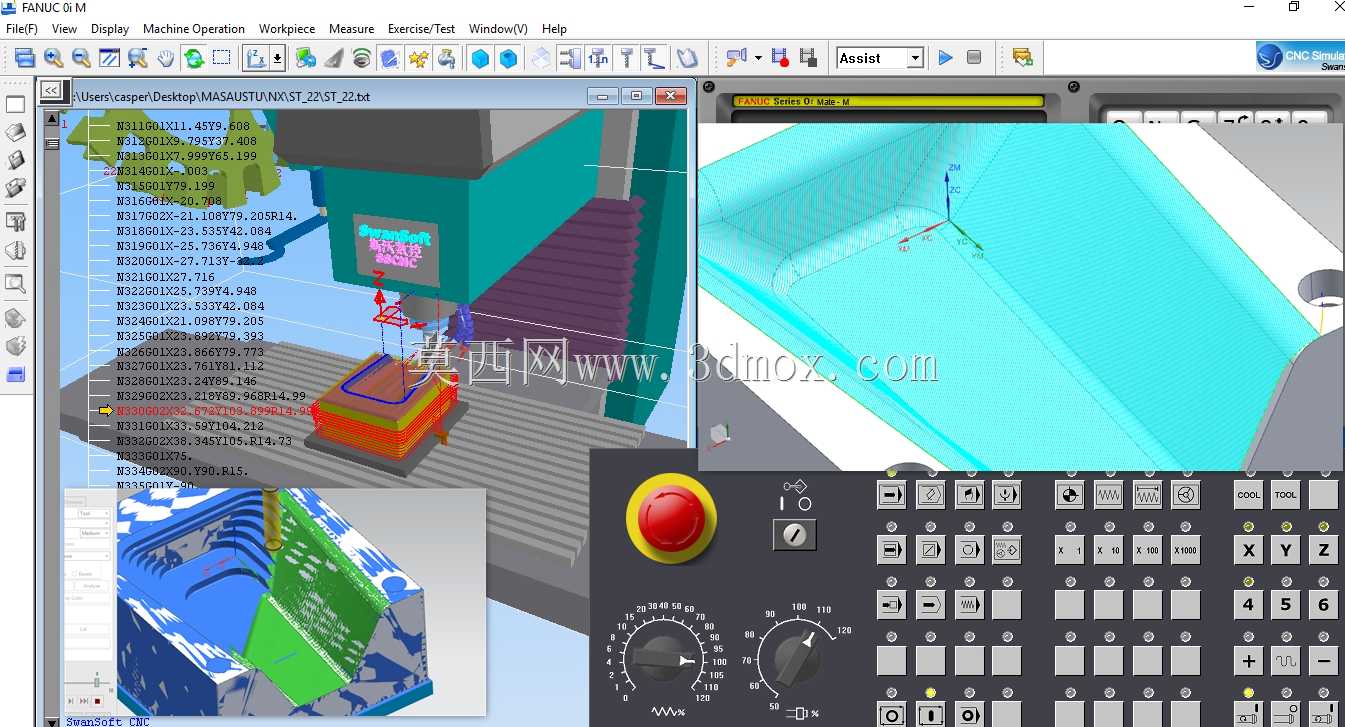Click the 1.n numbered tool icon in toolbar

pos(598,58)
